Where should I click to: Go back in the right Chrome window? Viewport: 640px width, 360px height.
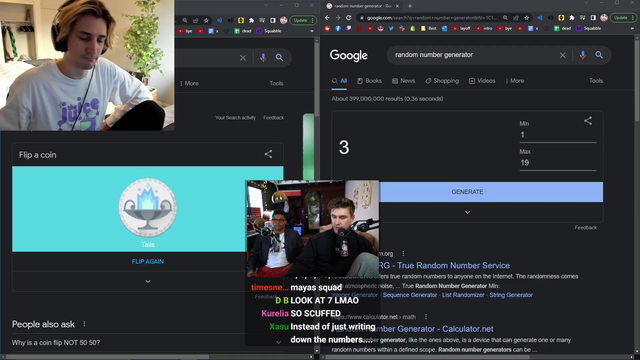(x=327, y=18)
